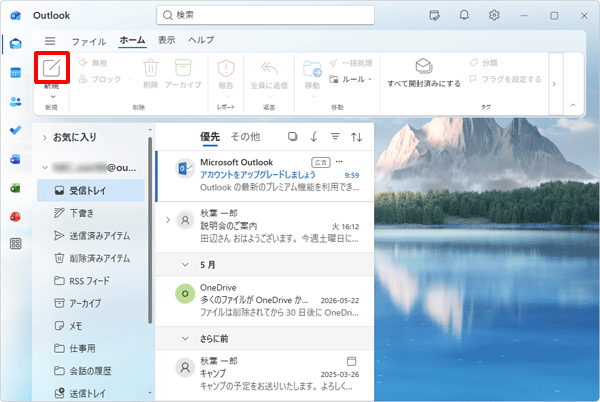Click the Ignore (無視) button in ribbon
600x402 pixels.
click(93, 63)
